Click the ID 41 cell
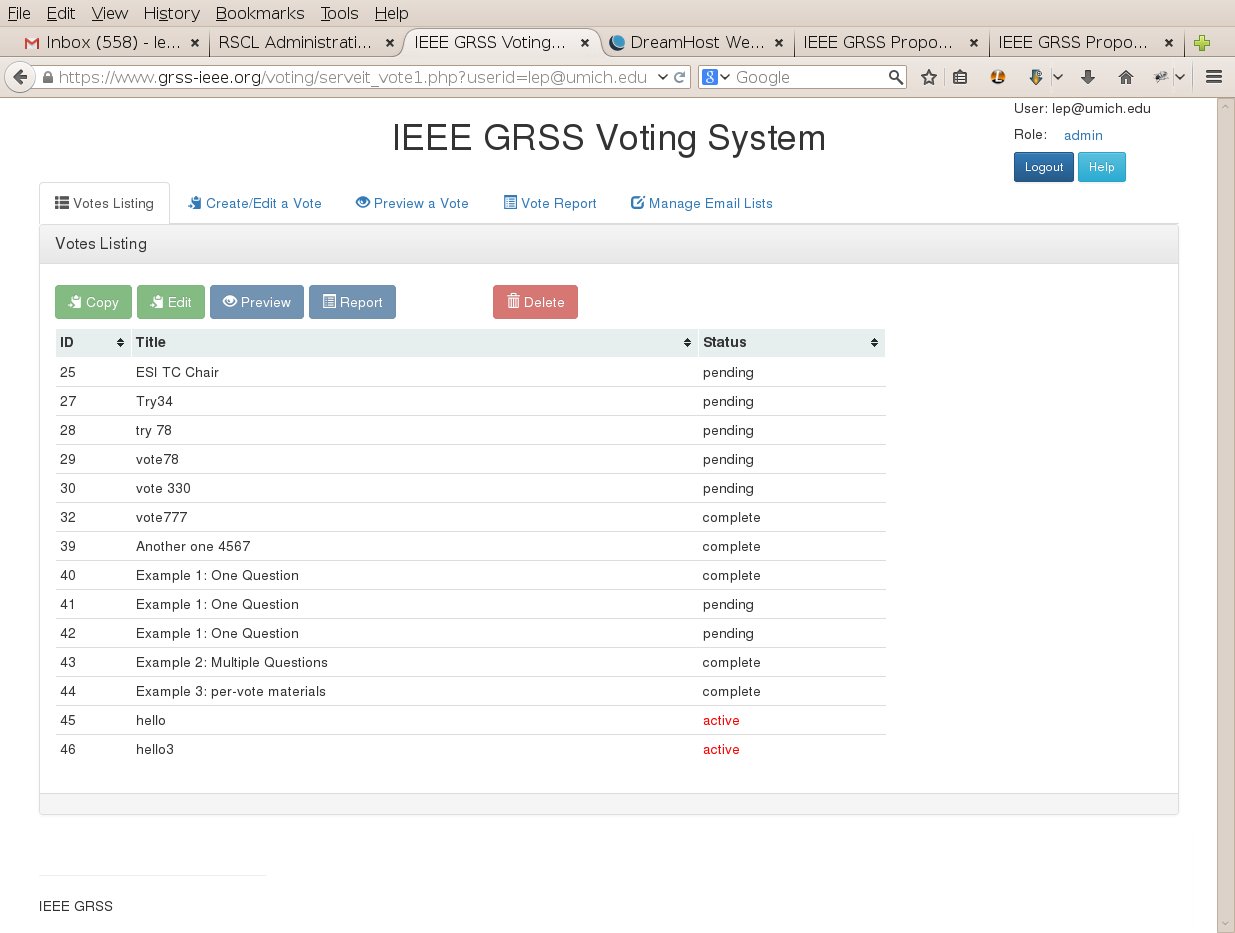Screen dimensions: 1235x933 click(x=93, y=604)
